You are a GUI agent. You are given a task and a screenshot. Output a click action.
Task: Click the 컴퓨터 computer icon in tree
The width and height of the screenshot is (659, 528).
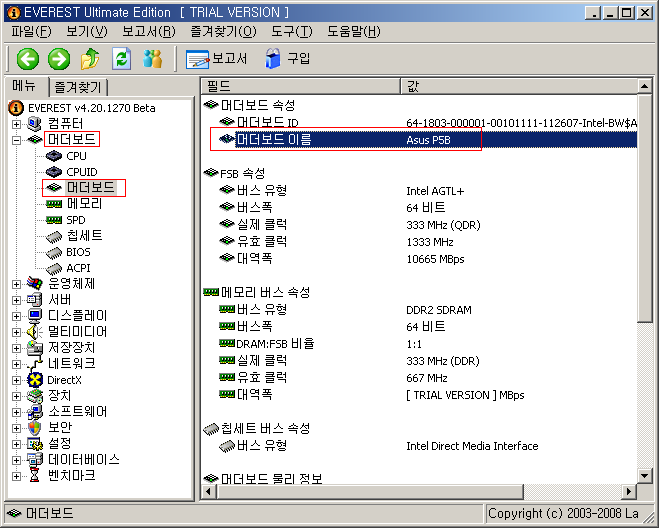(34, 124)
